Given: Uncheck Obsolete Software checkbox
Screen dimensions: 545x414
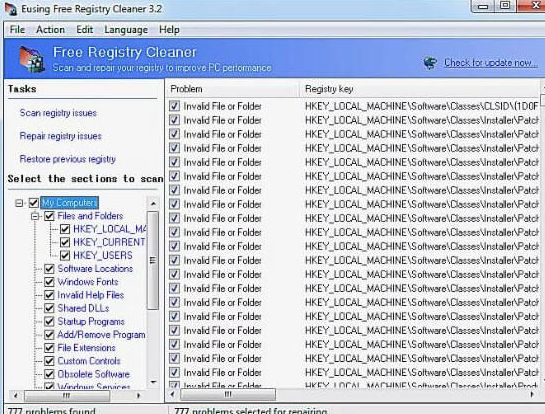Looking at the screenshot, I should tap(49, 374).
